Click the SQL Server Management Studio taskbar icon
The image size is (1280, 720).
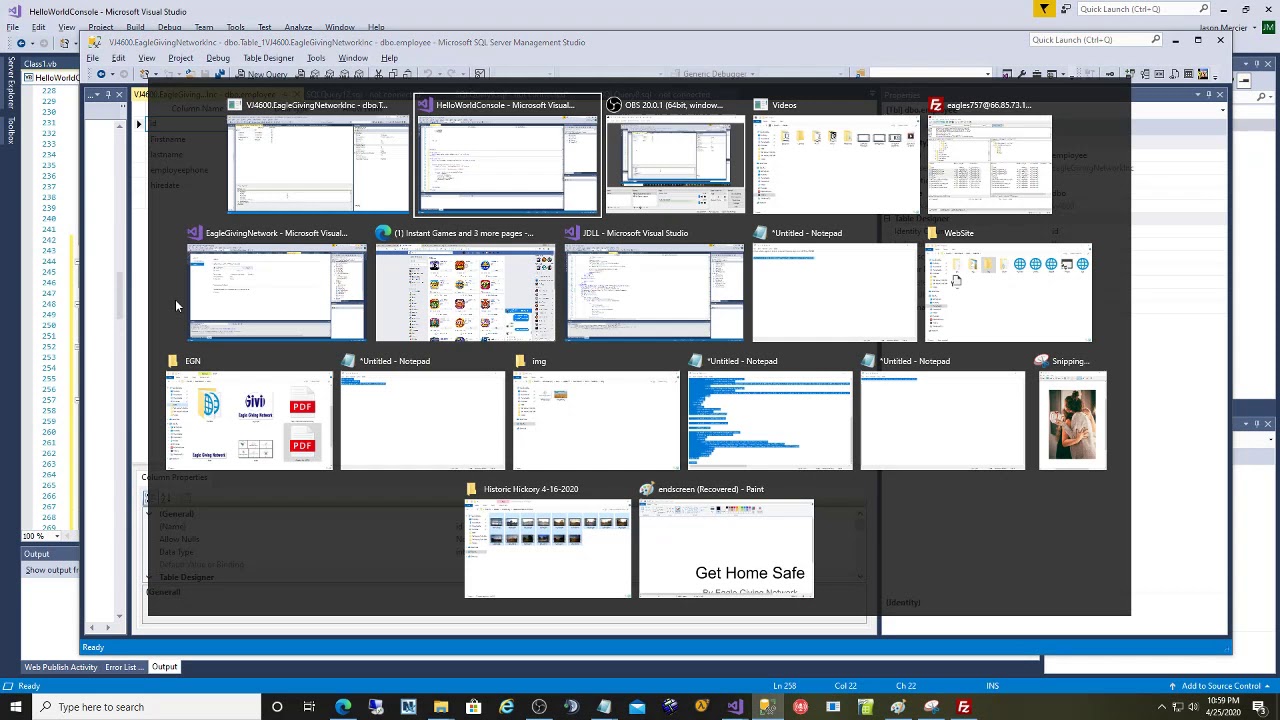coord(768,707)
